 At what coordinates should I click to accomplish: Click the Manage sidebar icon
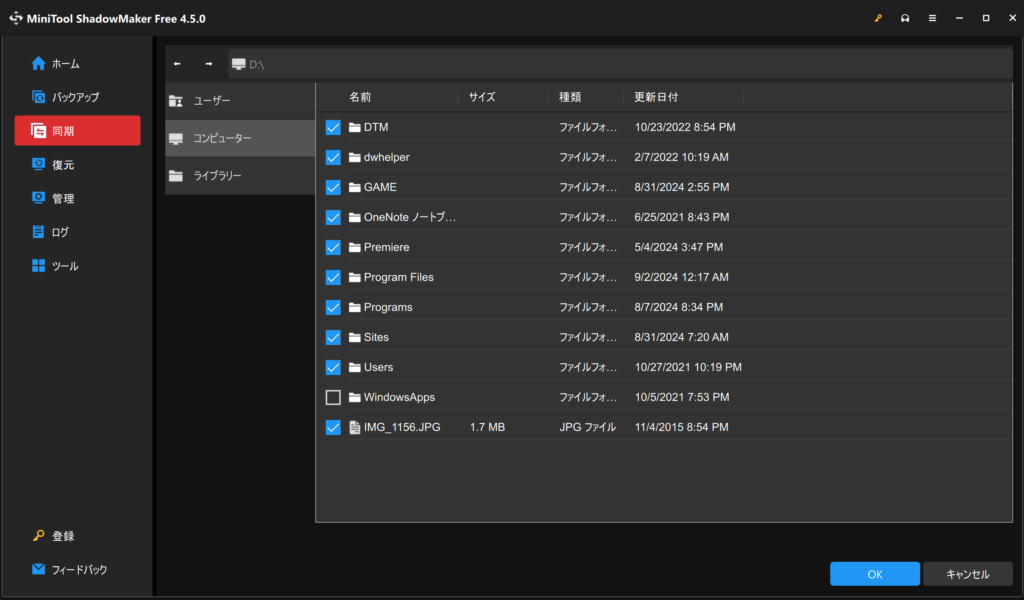[39, 198]
